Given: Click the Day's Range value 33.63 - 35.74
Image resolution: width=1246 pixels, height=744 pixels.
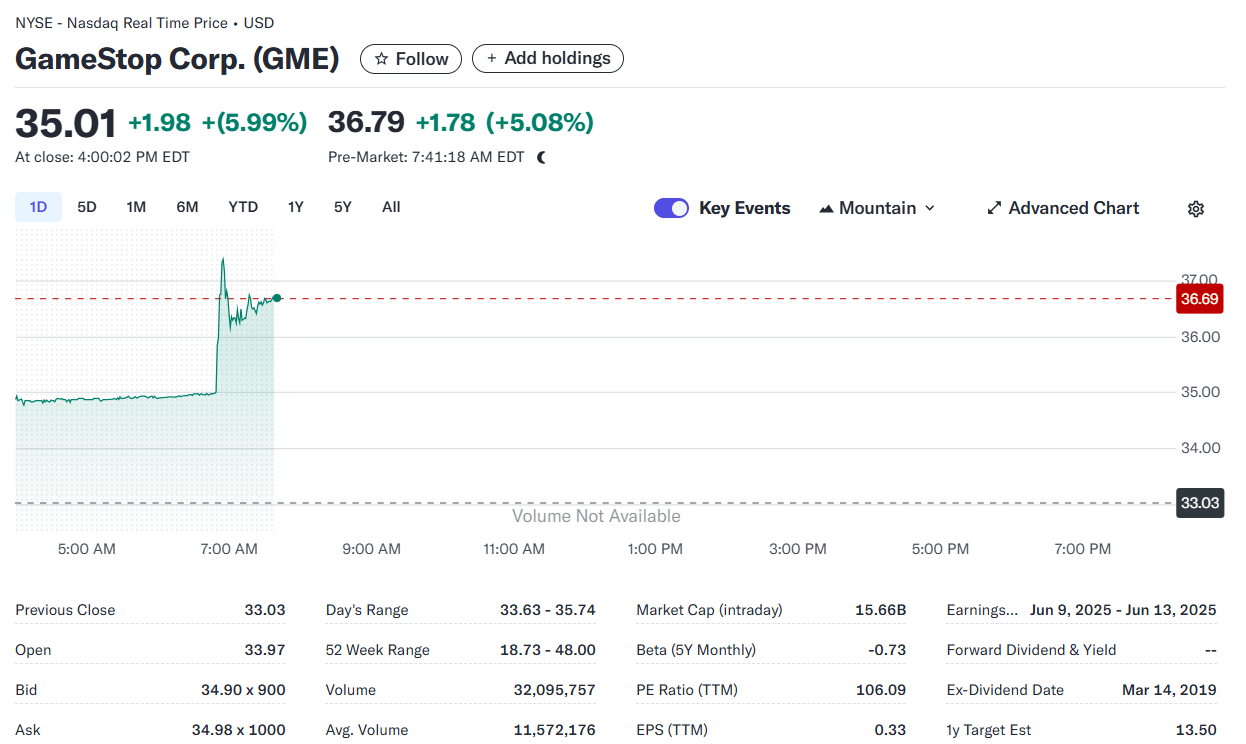Looking at the screenshot, I should point(548,610).
